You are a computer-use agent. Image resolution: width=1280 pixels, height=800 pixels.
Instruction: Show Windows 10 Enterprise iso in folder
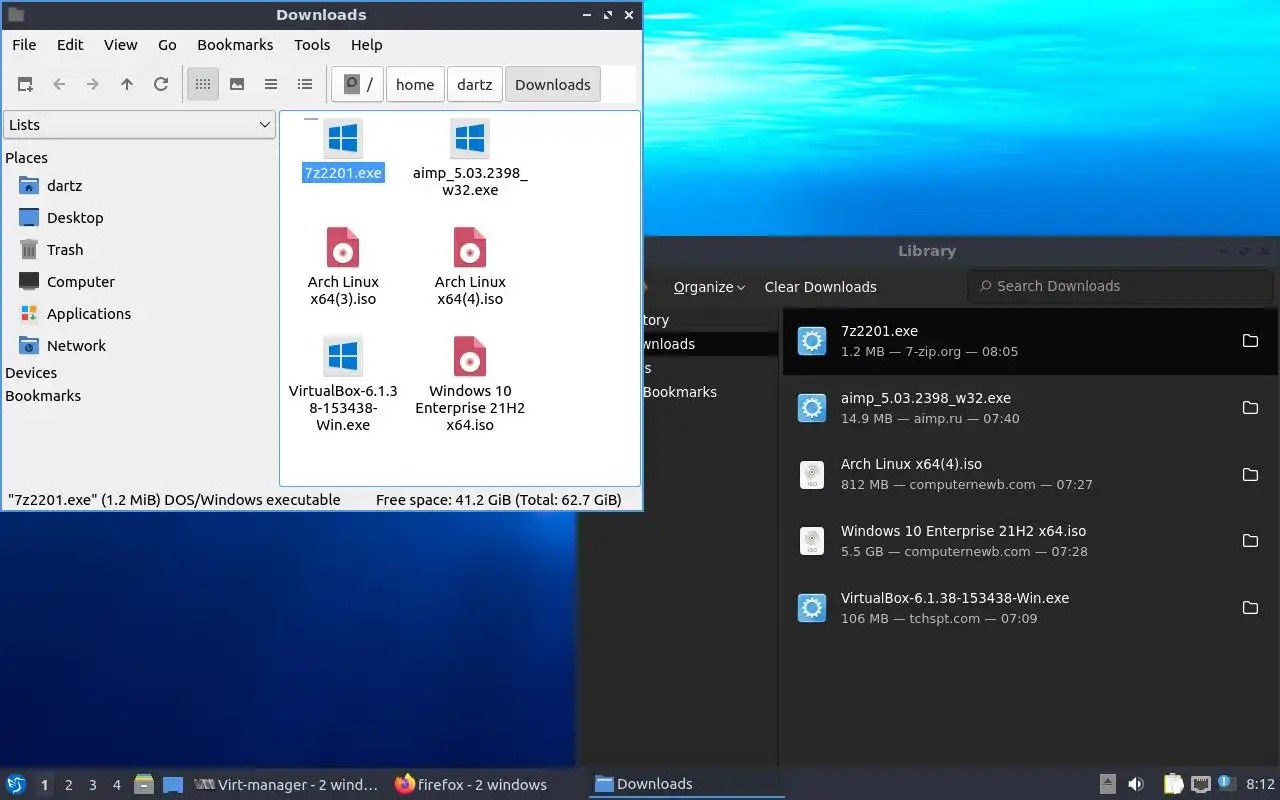[1250, 541]
